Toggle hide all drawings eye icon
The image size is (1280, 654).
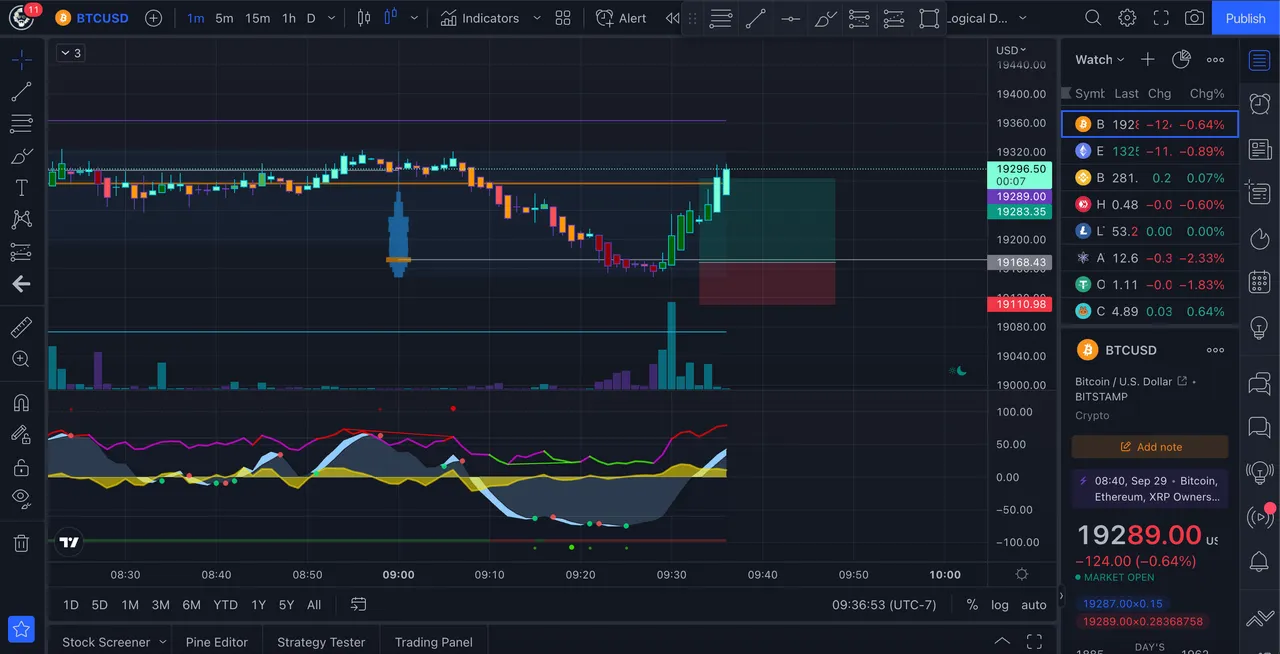point(21,497)
